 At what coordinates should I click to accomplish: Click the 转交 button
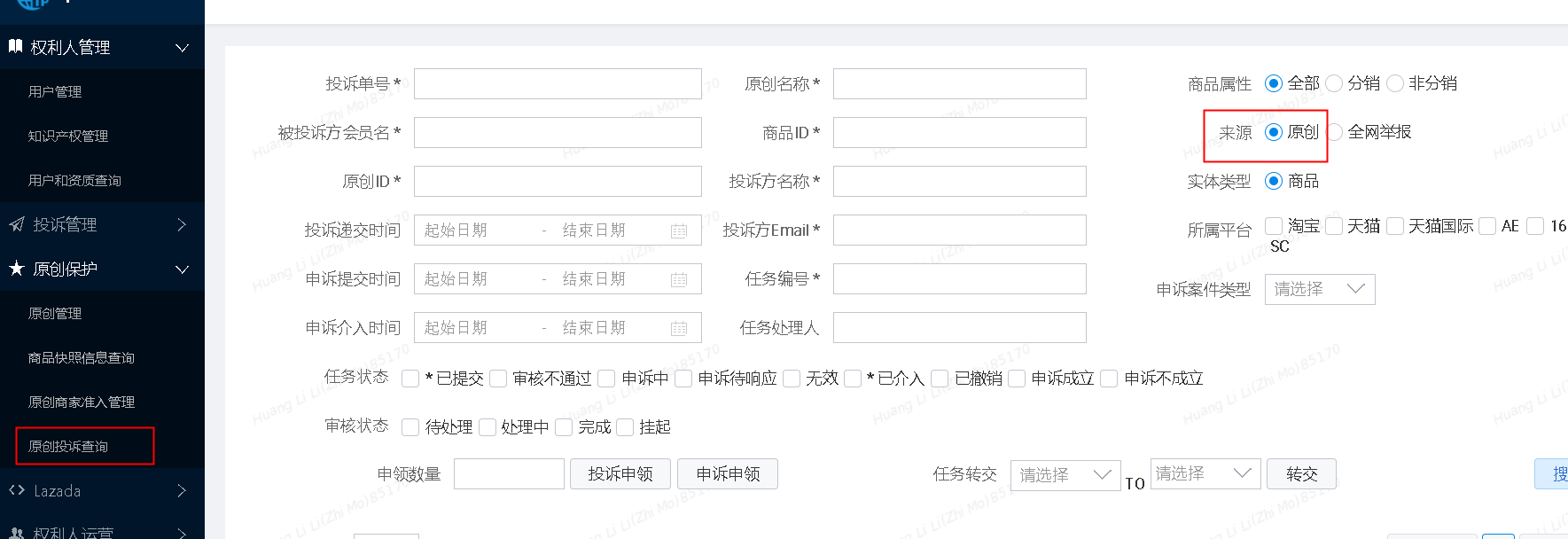point(1300,474)
